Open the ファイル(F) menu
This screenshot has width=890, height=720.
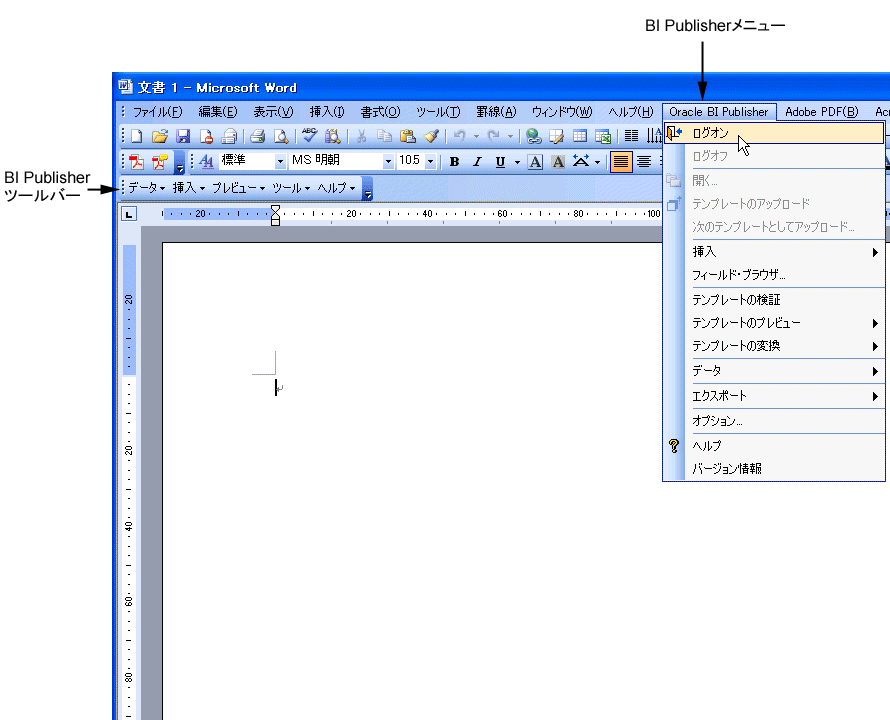(x=158, y=112)
